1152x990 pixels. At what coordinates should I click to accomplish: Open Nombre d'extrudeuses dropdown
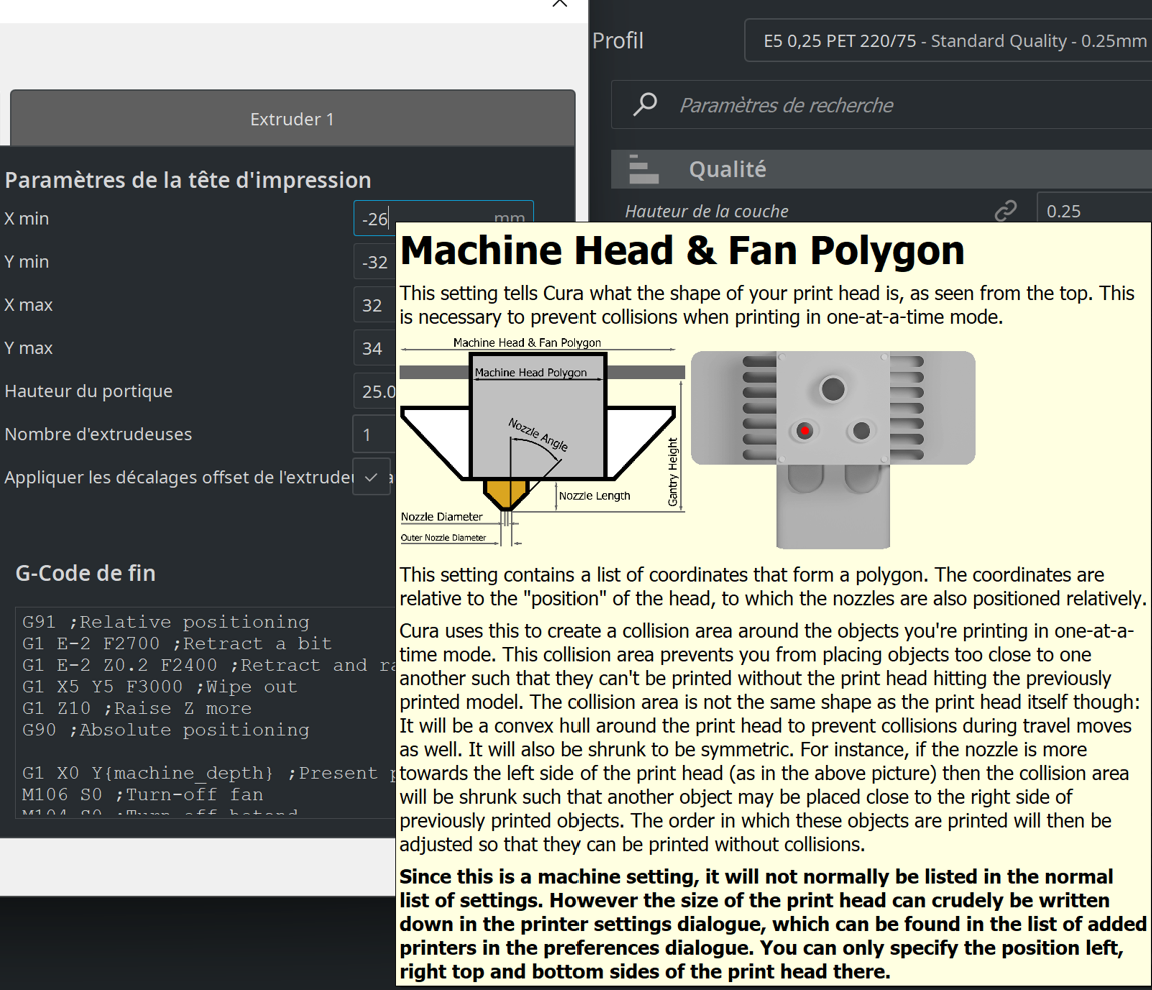(375, 435)
